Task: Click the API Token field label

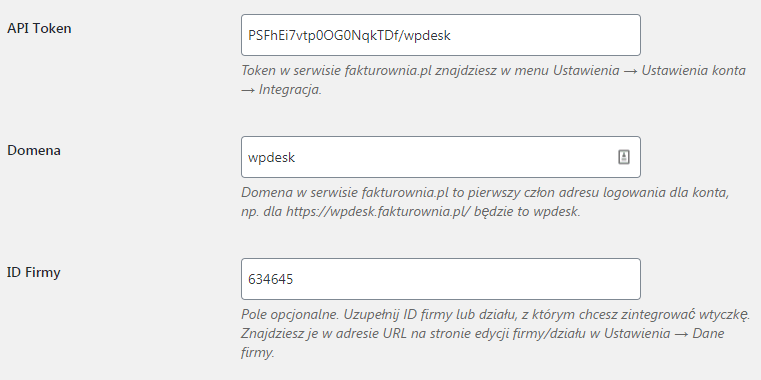Action: tap(39, 28)
